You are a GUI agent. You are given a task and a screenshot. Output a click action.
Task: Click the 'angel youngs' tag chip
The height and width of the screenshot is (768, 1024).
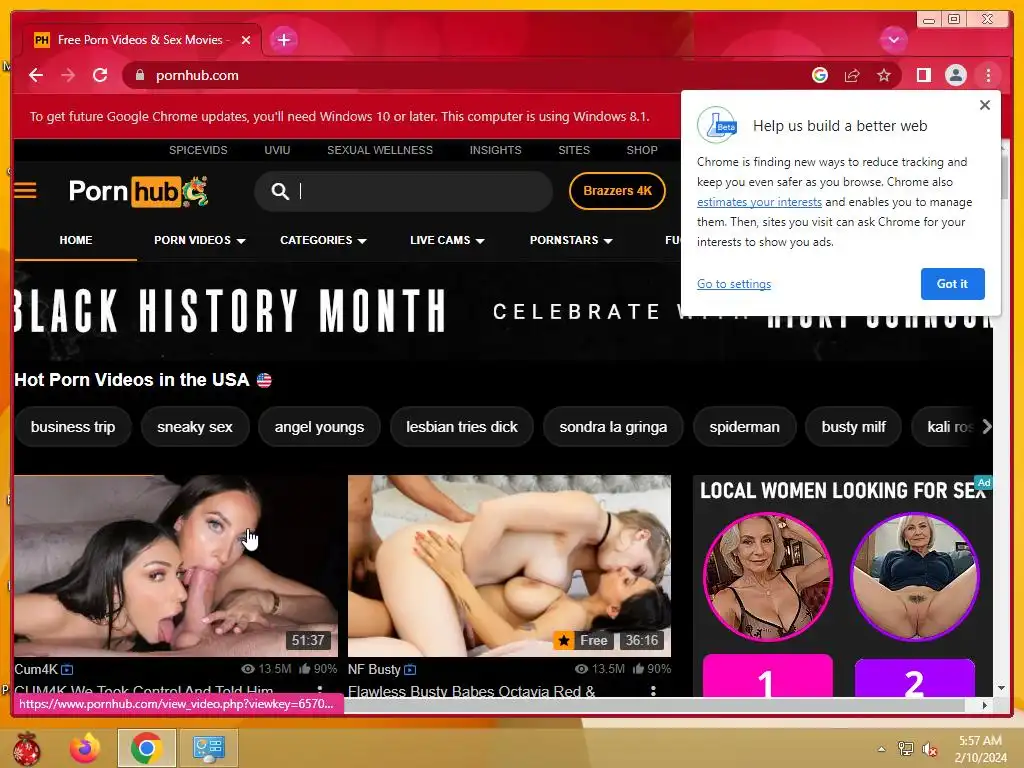[319, 427]
